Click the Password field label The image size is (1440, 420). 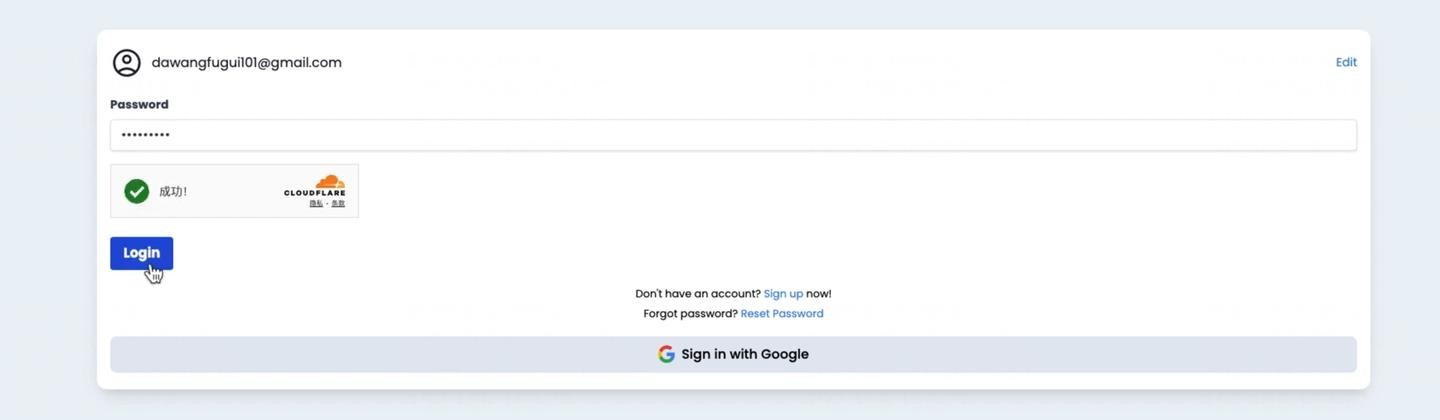point(139,104)
